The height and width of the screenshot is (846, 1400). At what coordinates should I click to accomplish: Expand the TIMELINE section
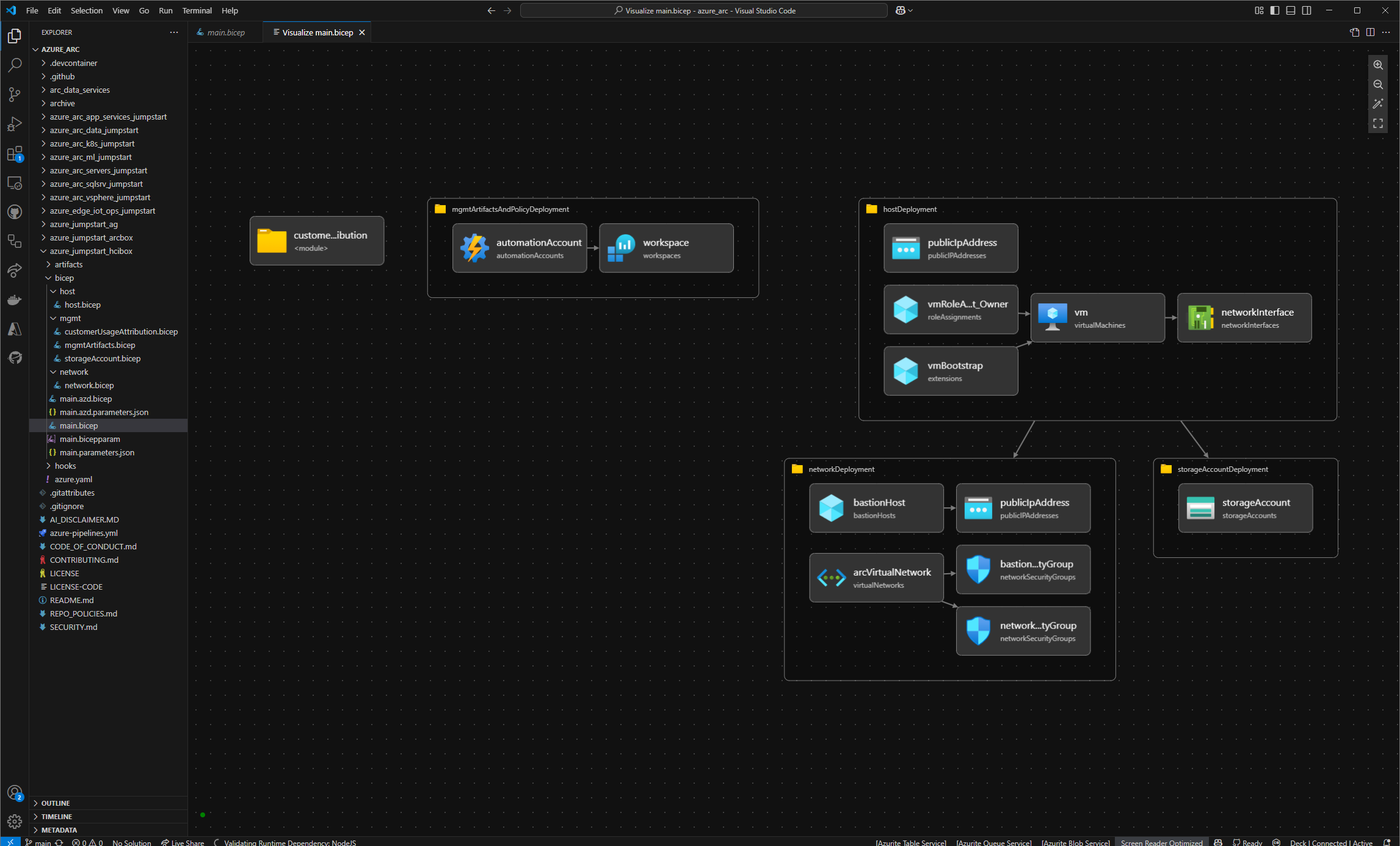(x=57, y=816)
